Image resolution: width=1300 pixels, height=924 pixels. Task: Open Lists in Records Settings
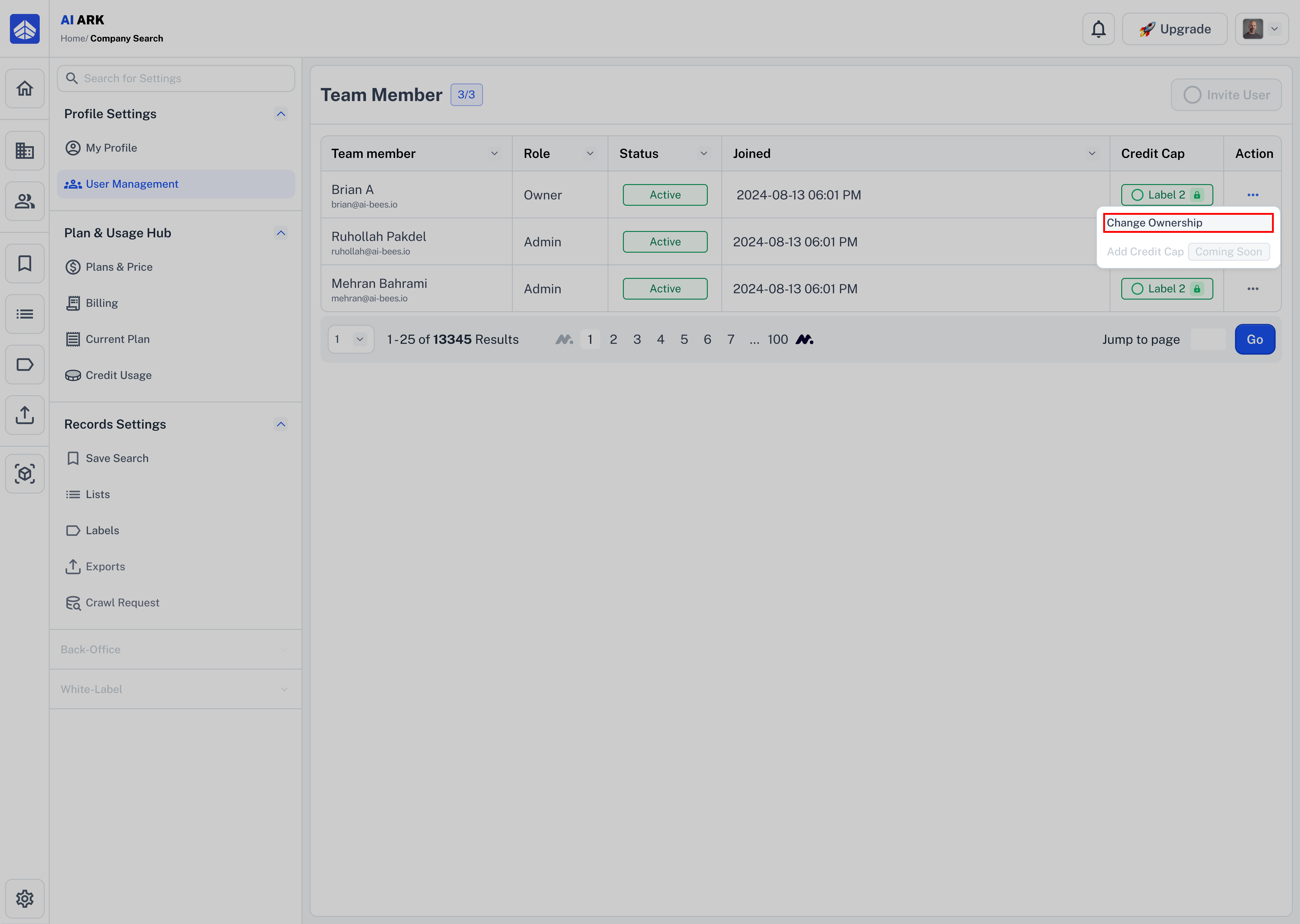pyautogui.click(x=176, y=494)
